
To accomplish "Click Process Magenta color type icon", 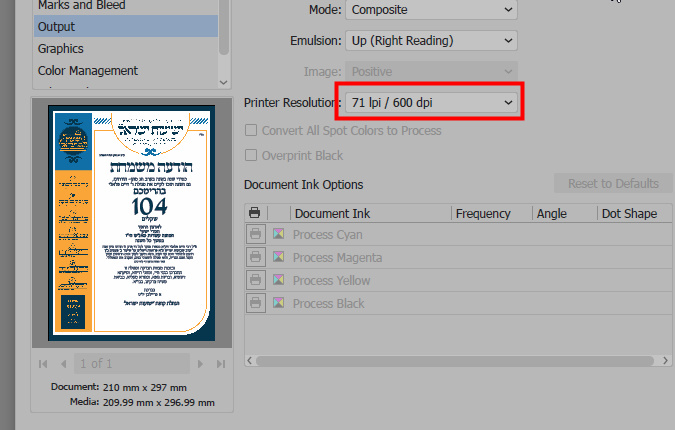I will tap(279, 257).
